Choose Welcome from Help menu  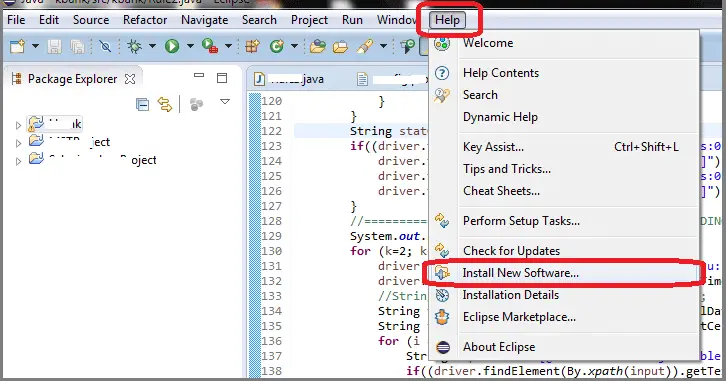[x=564, y=43]
